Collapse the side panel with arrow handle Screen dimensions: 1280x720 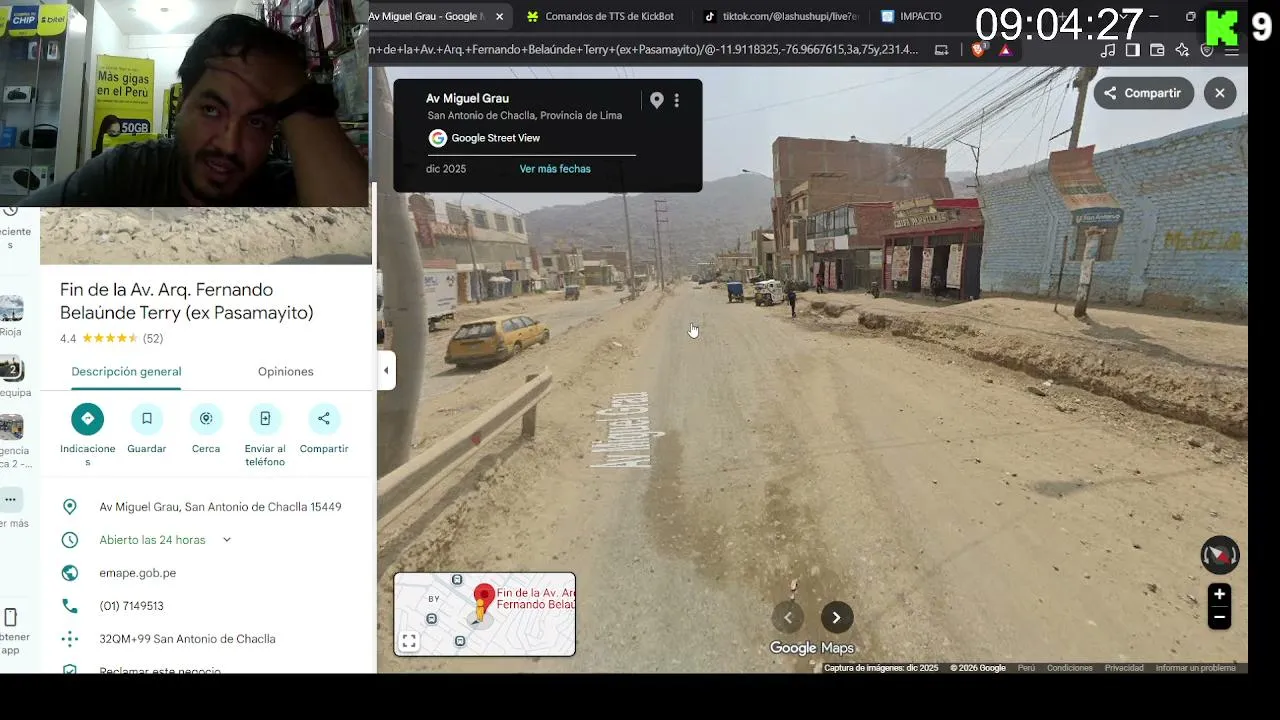[x=386, y=371]
